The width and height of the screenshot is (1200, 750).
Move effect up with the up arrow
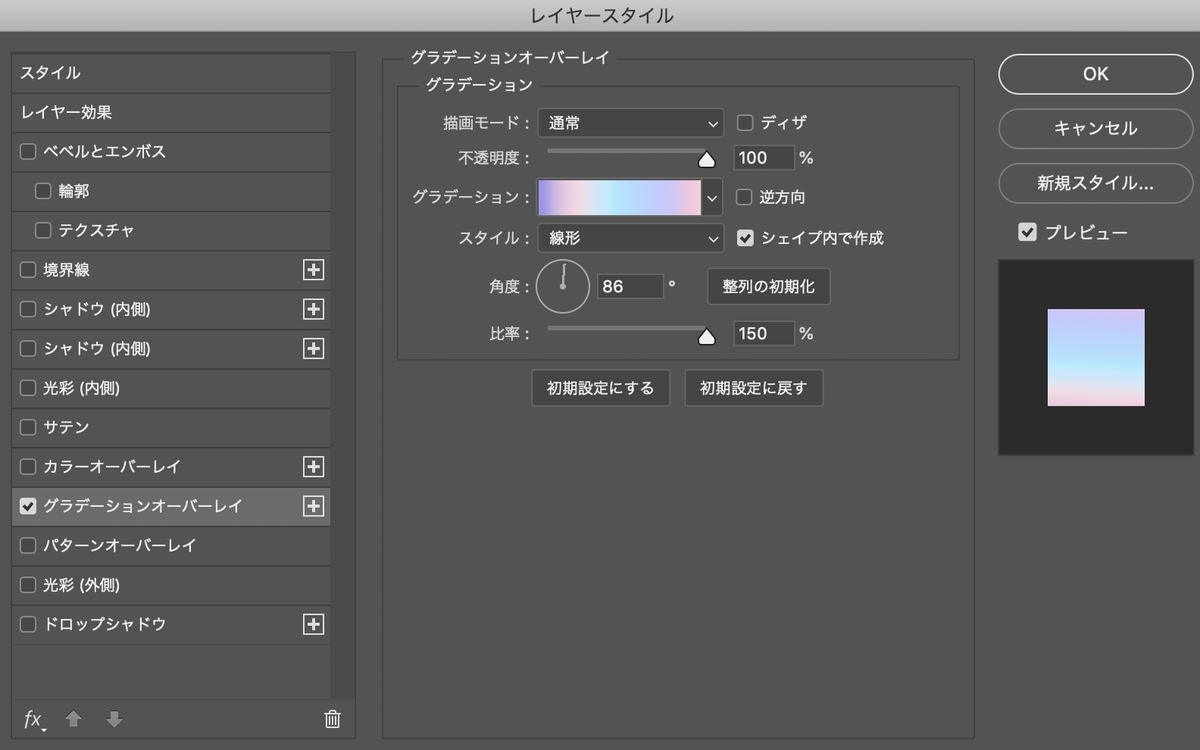click(73, 719)
